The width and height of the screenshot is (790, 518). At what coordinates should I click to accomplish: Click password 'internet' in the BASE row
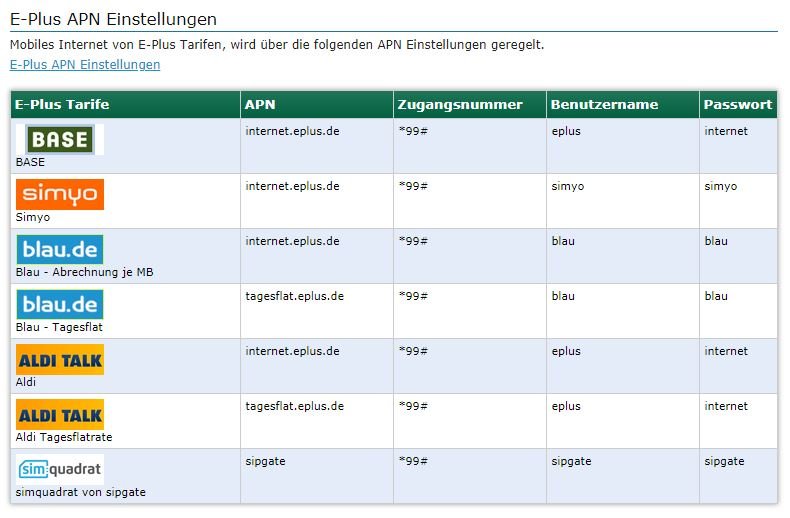(726, 131)
